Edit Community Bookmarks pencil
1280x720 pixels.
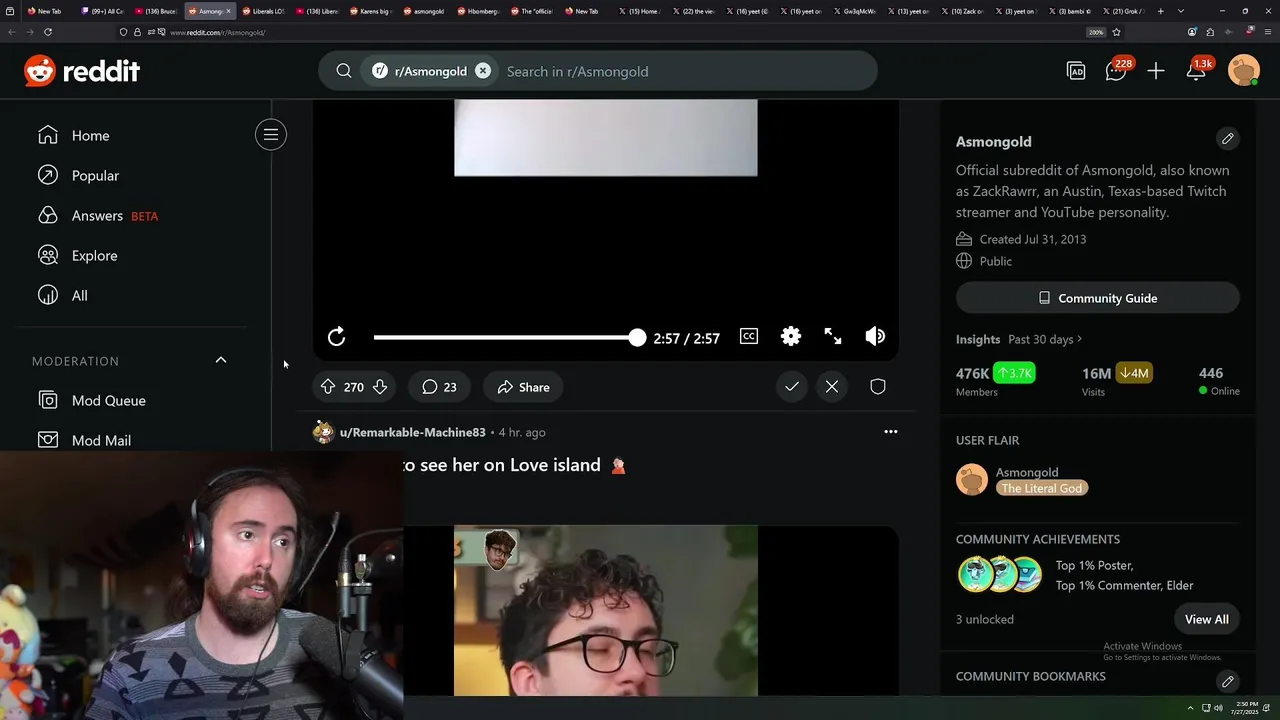click(x=1228, y=681)
